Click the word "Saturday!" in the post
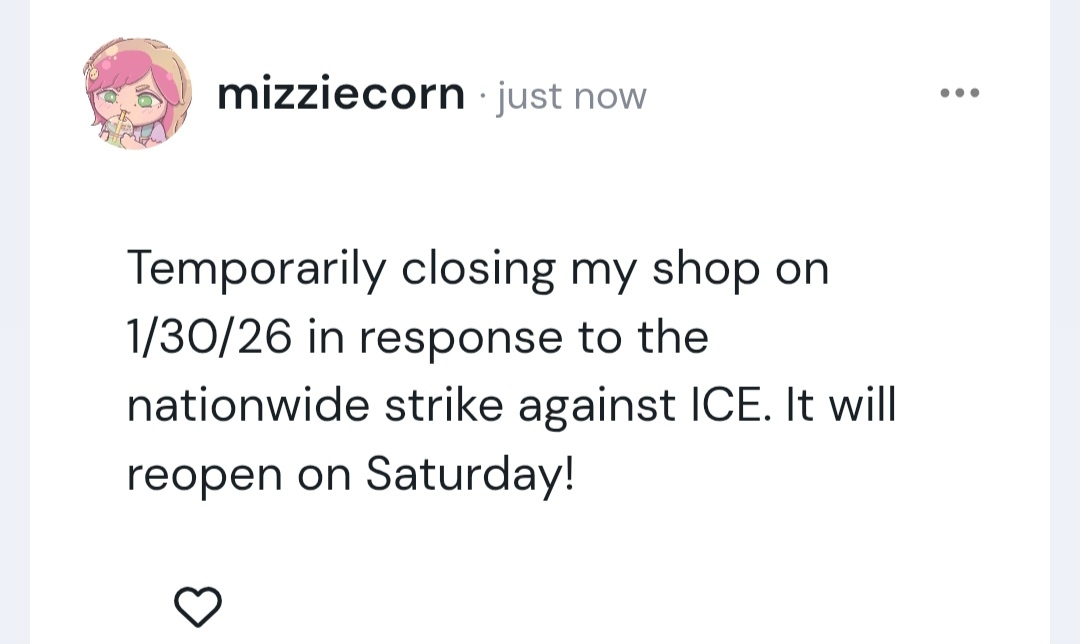 point(470,473)
